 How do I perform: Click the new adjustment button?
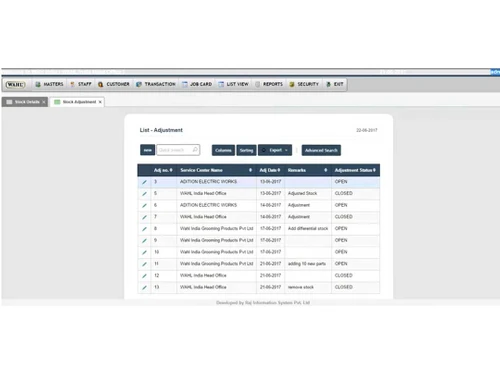coord(147,150)
